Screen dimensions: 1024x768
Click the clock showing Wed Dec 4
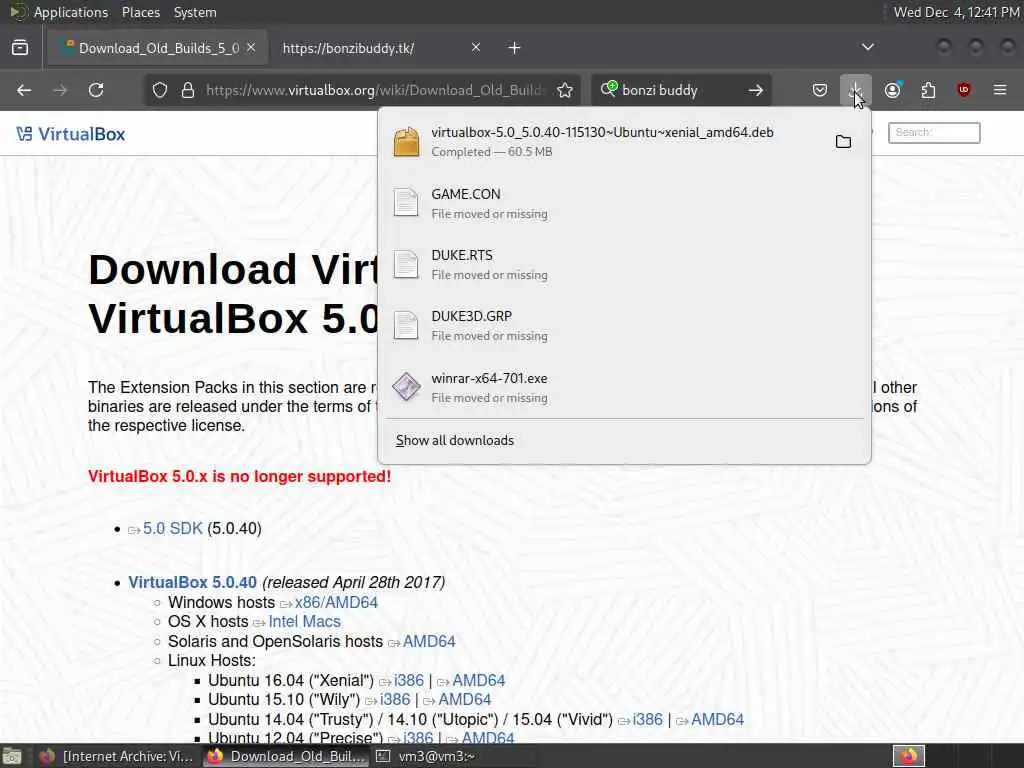pyautogui.click(x=956, y=12)
